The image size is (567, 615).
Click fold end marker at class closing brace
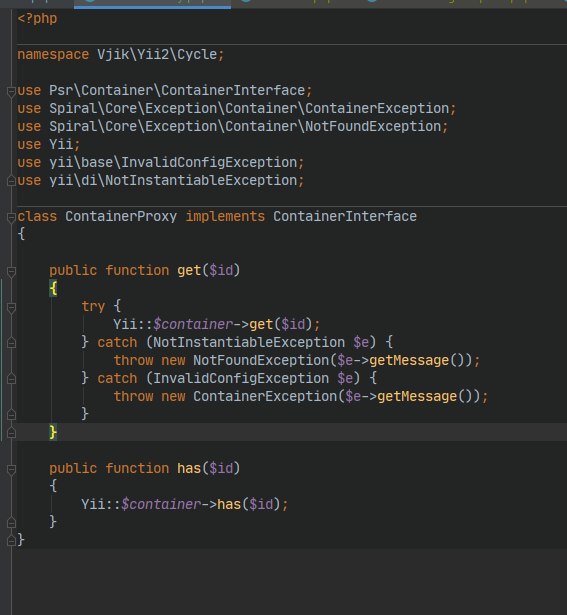(11, 541)
